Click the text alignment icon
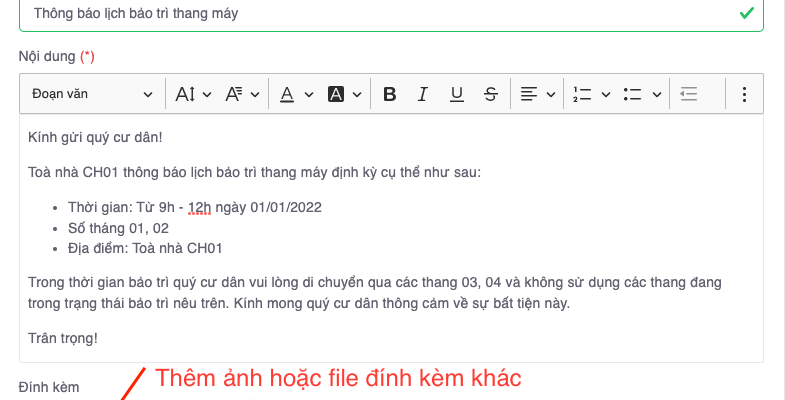Image resolution: width=785 pixels, height=400 pixels. click(x=531, y=94)
